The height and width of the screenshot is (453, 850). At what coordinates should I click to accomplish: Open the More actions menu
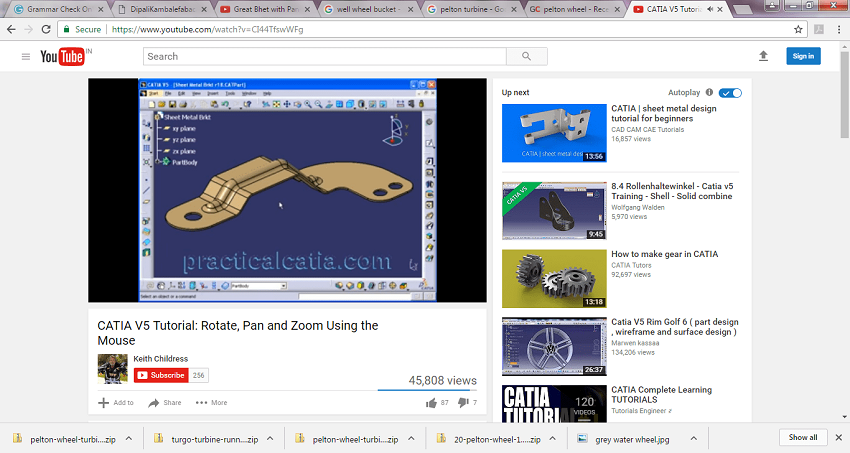(x=211, y=403)
